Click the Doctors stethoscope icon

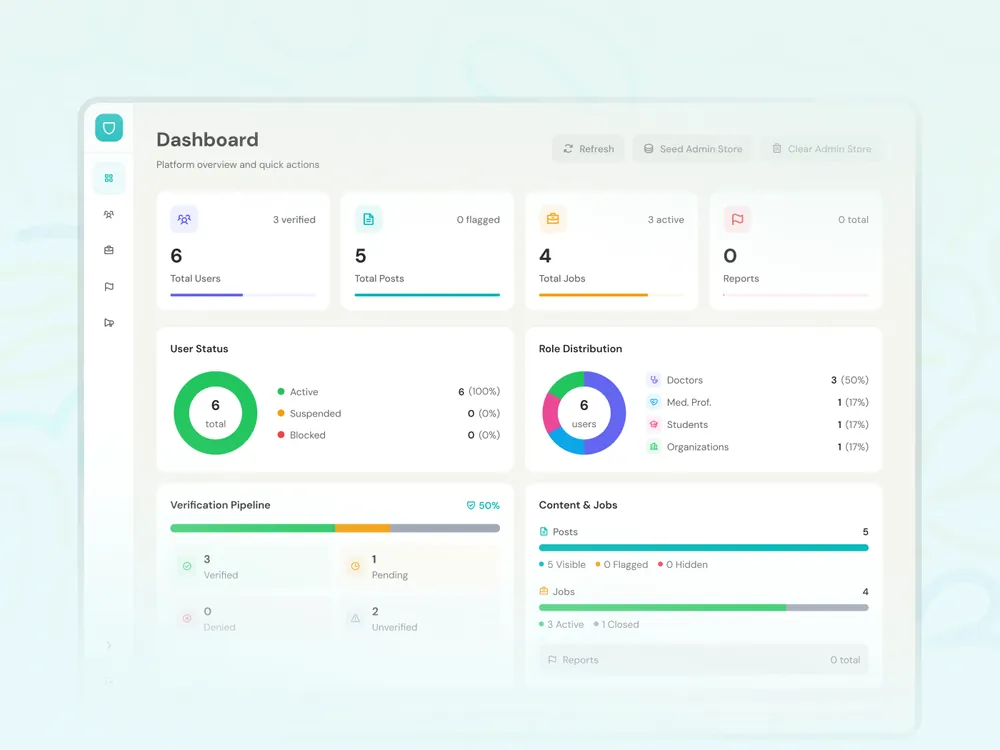tap(654, 380)
